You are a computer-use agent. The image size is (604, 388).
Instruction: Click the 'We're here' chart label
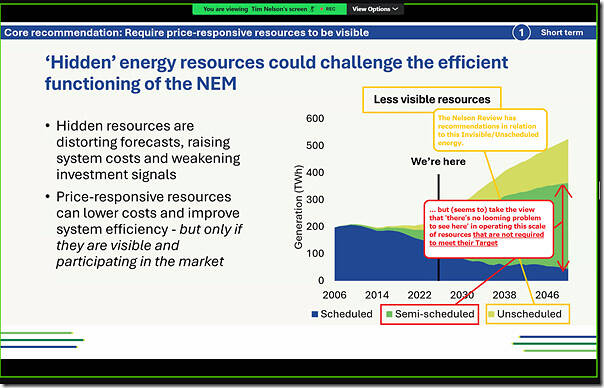(438, 161)
